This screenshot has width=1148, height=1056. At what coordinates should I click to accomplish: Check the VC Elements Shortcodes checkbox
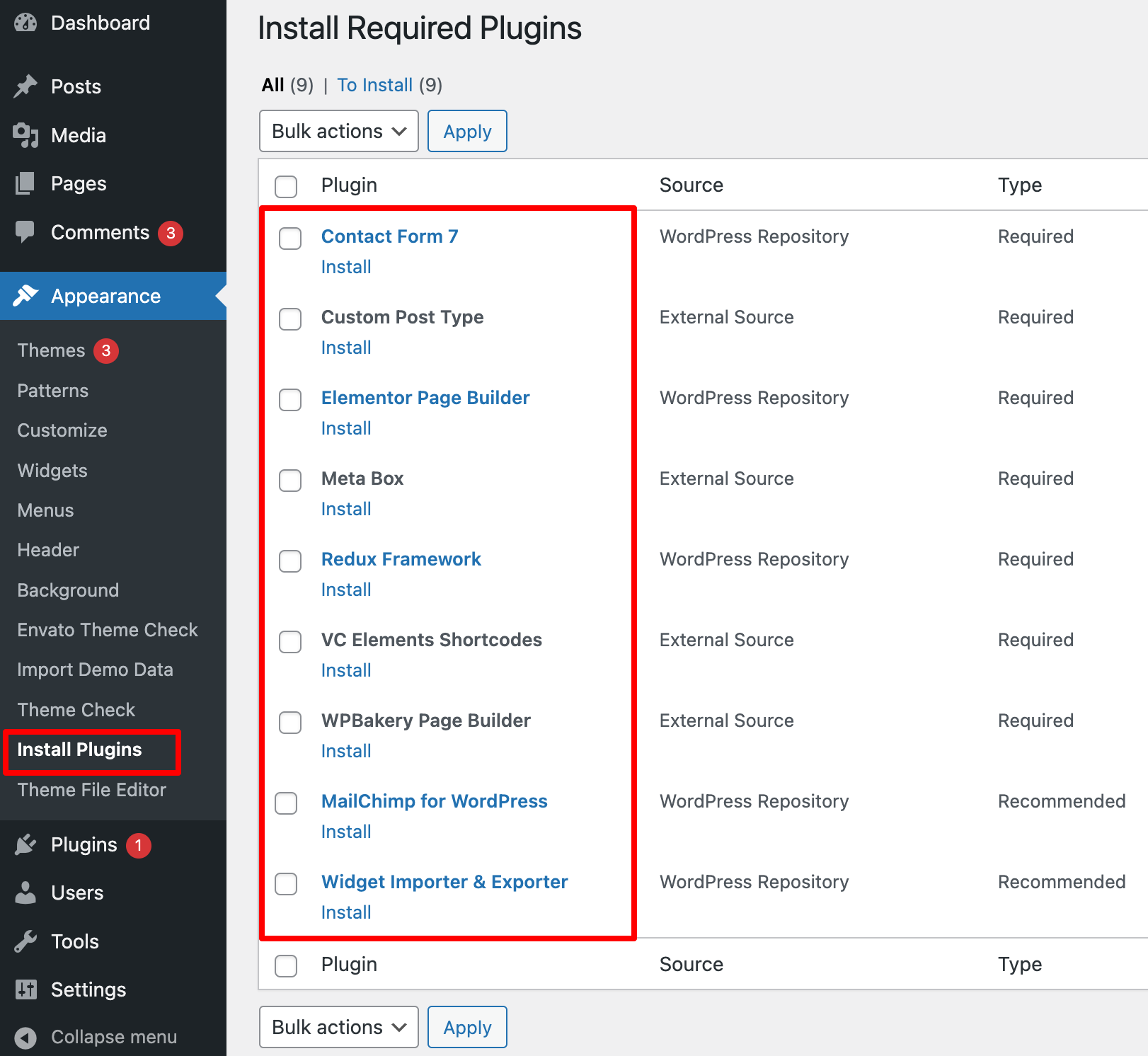[x=290, y=642]
